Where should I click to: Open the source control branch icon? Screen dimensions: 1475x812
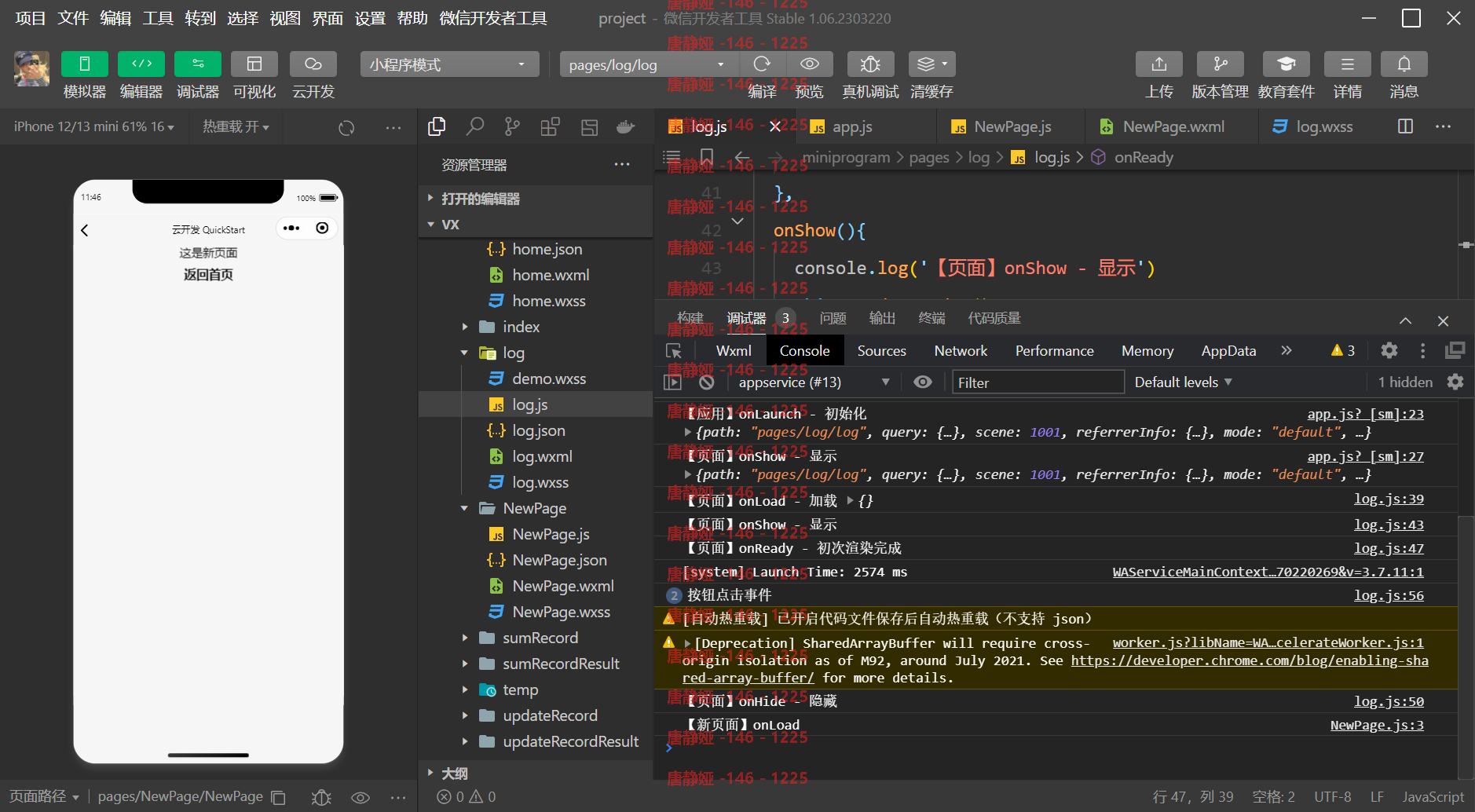(512, 126)
